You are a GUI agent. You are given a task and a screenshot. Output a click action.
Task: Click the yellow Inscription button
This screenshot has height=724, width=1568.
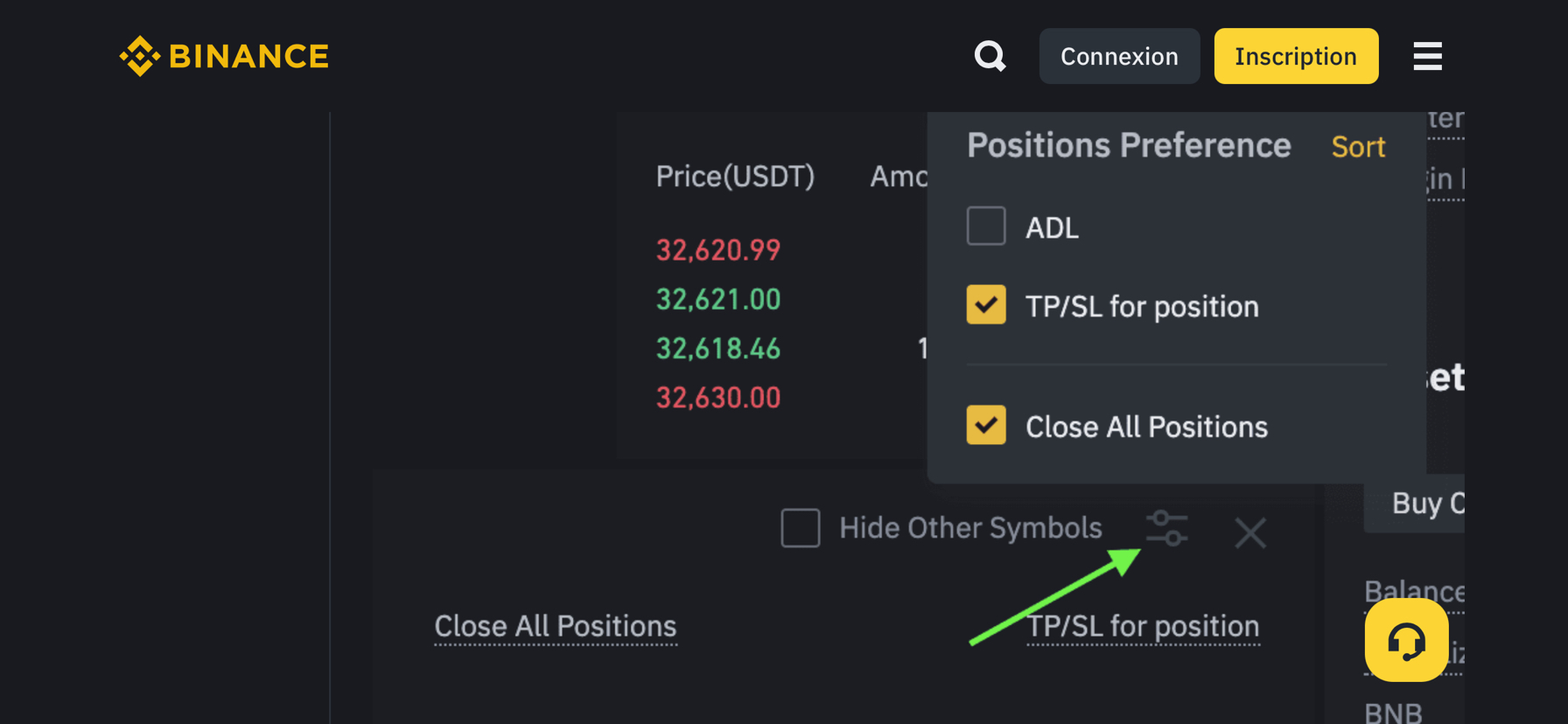click(x=1296, y=56)
